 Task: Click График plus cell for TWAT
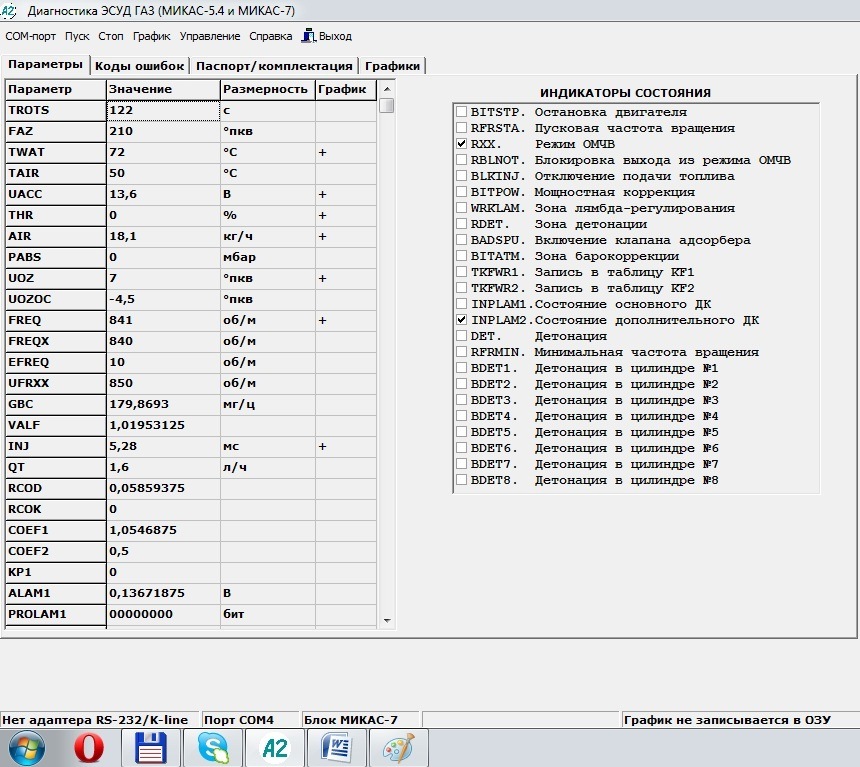point(346,152)
